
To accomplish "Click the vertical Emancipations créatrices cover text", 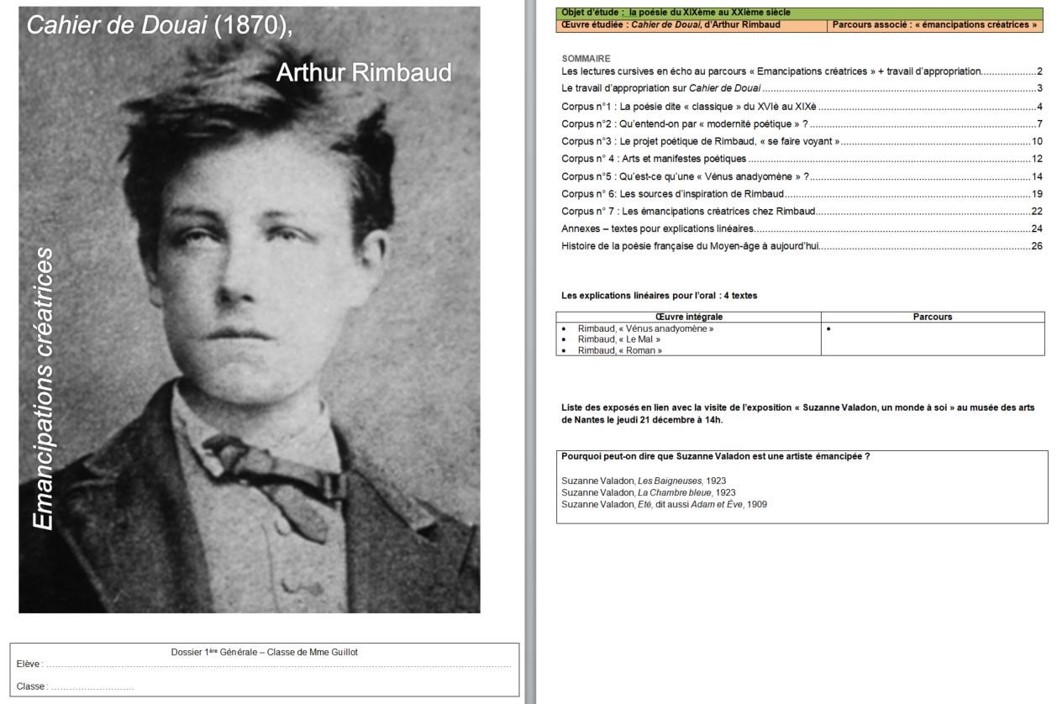I will pos(44,390).
